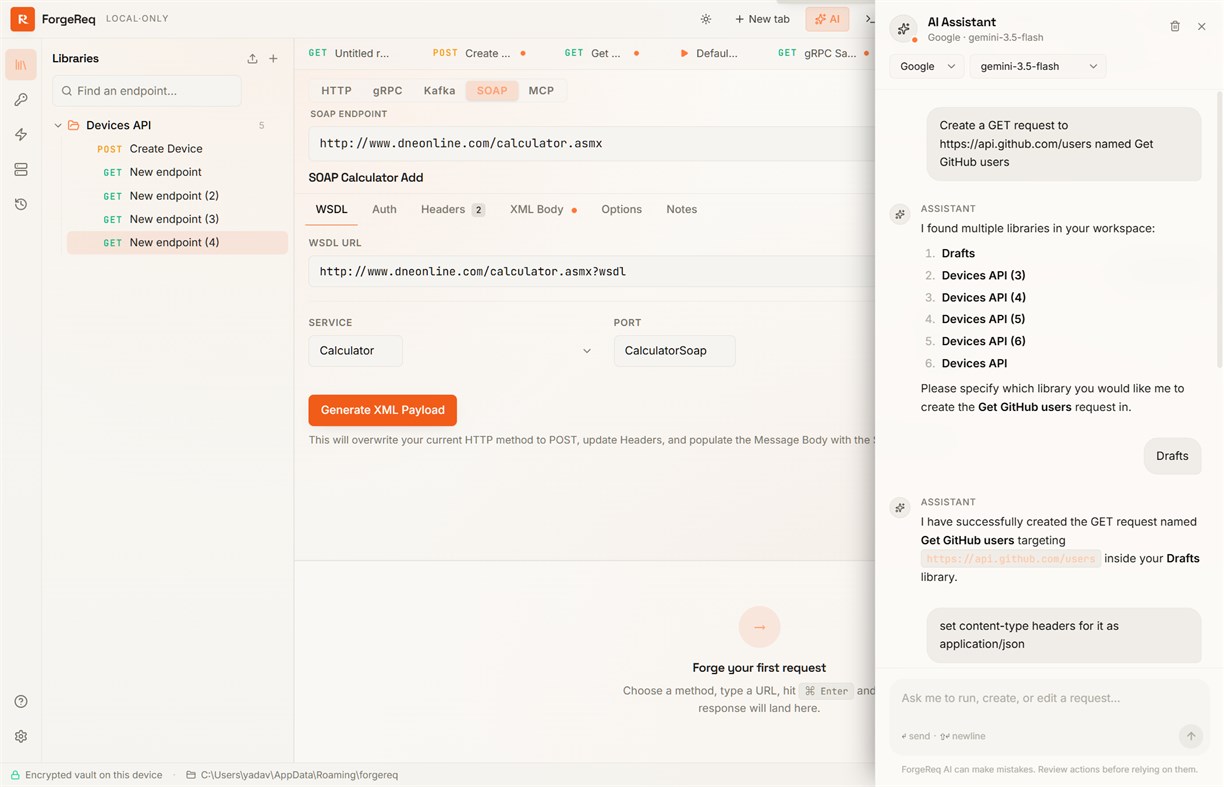Click the SOAP endpoint URL field
This screenshot has width=1224, height=787.
(592, 143)
